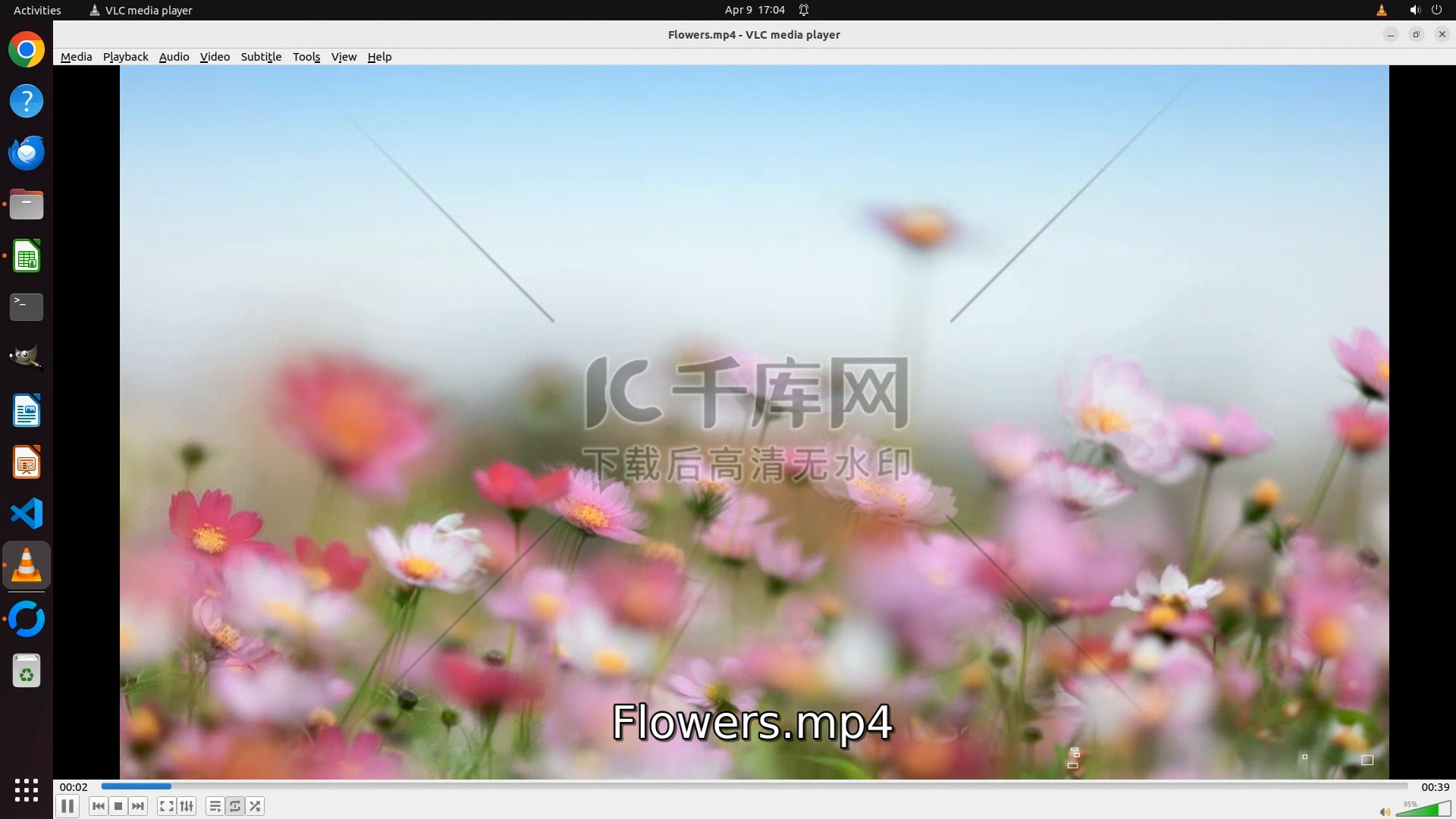Expand the Subtitle menu
The image size is (1456, 819).
pos(261,57)
